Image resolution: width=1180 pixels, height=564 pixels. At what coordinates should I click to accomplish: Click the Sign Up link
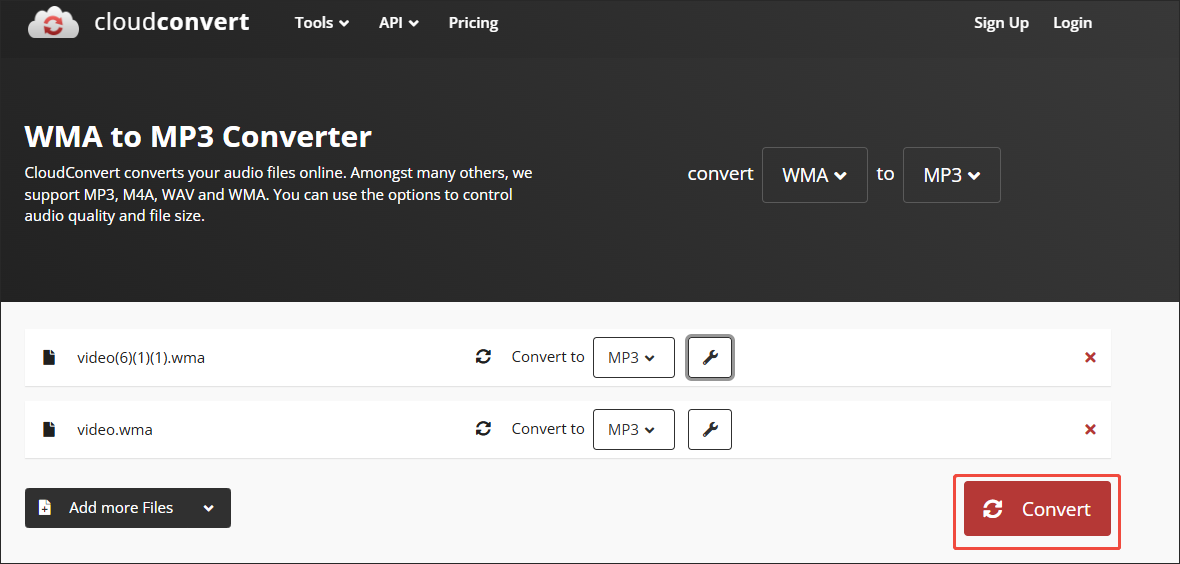(1001, 23)
